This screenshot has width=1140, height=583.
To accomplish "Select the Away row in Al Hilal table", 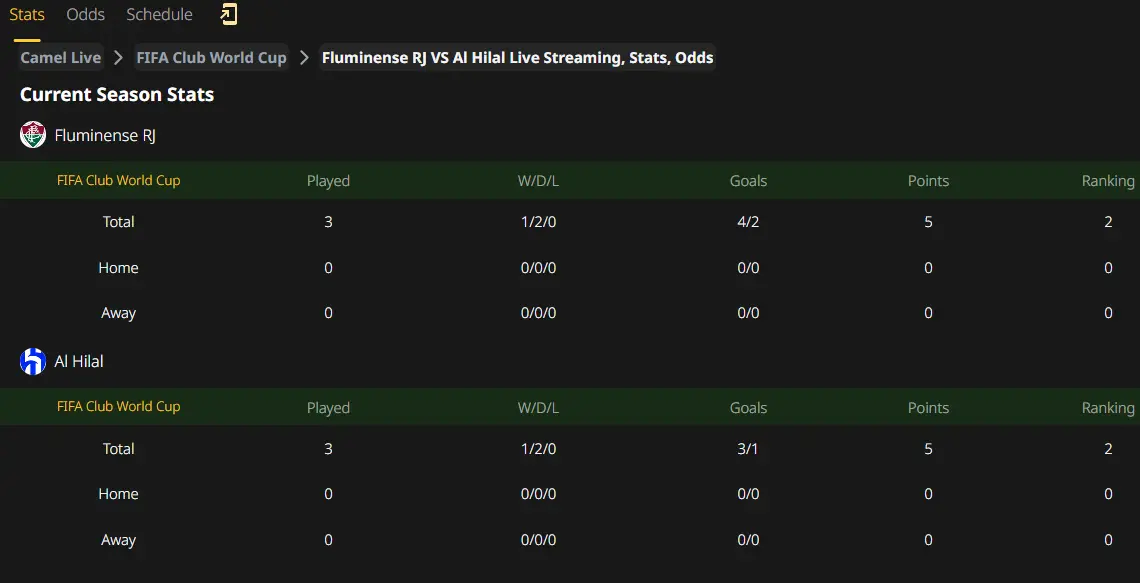I will tap(570, 540).
